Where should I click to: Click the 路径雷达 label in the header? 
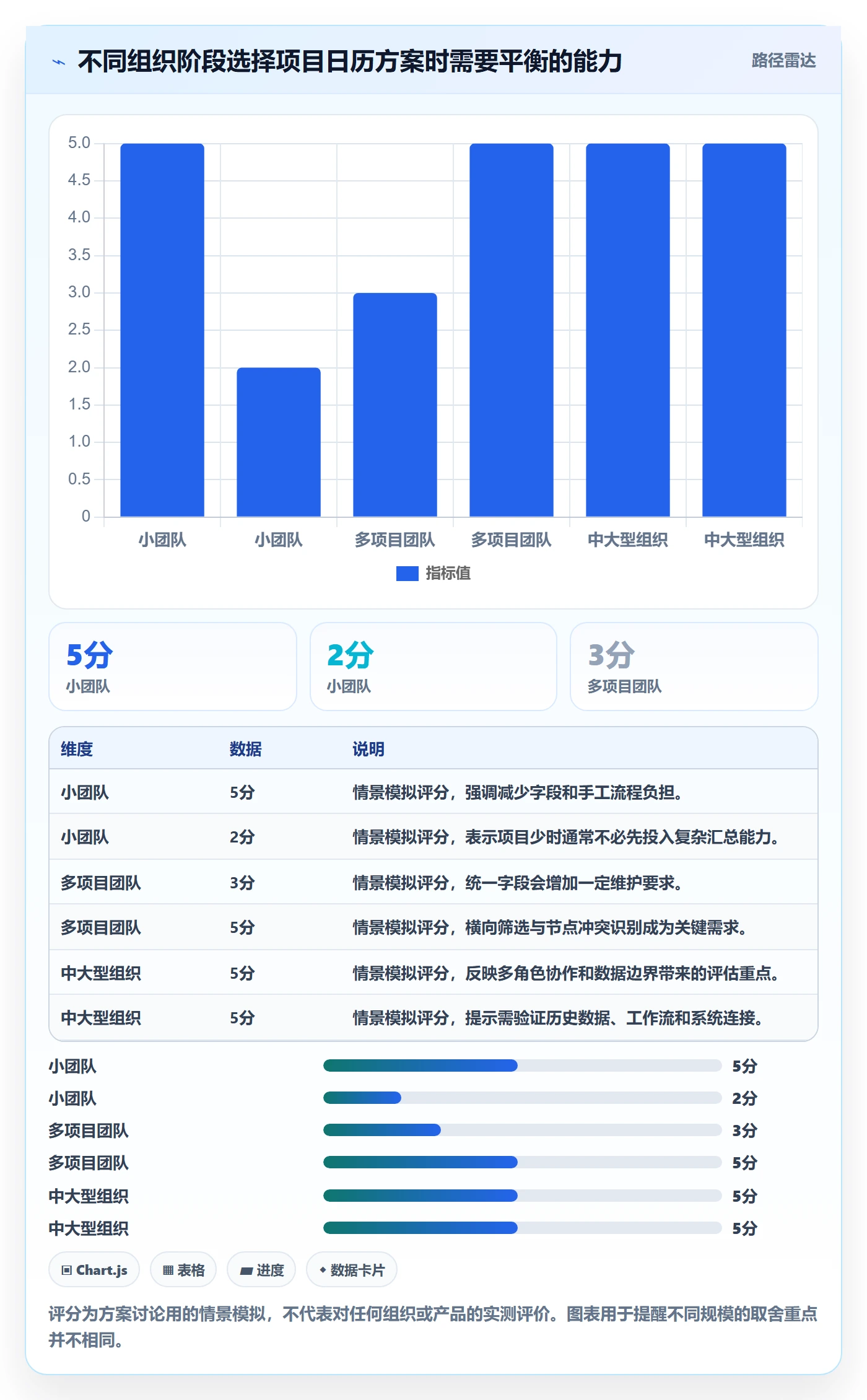pyautogui.click(x=783, y=61)
